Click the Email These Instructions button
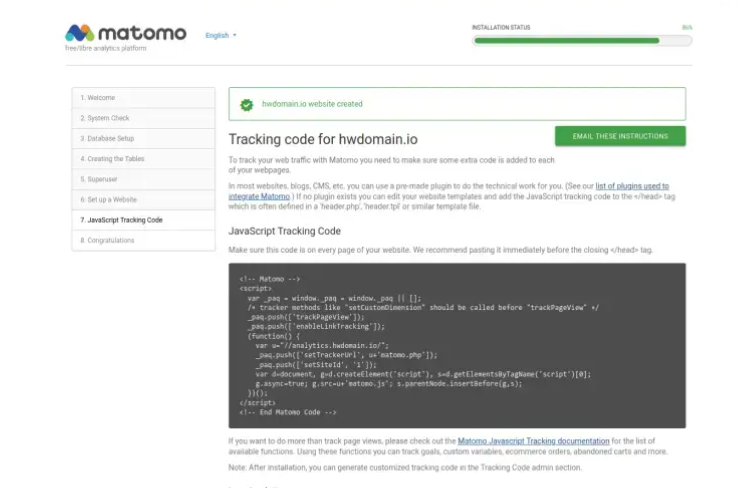 pos(620,136)
